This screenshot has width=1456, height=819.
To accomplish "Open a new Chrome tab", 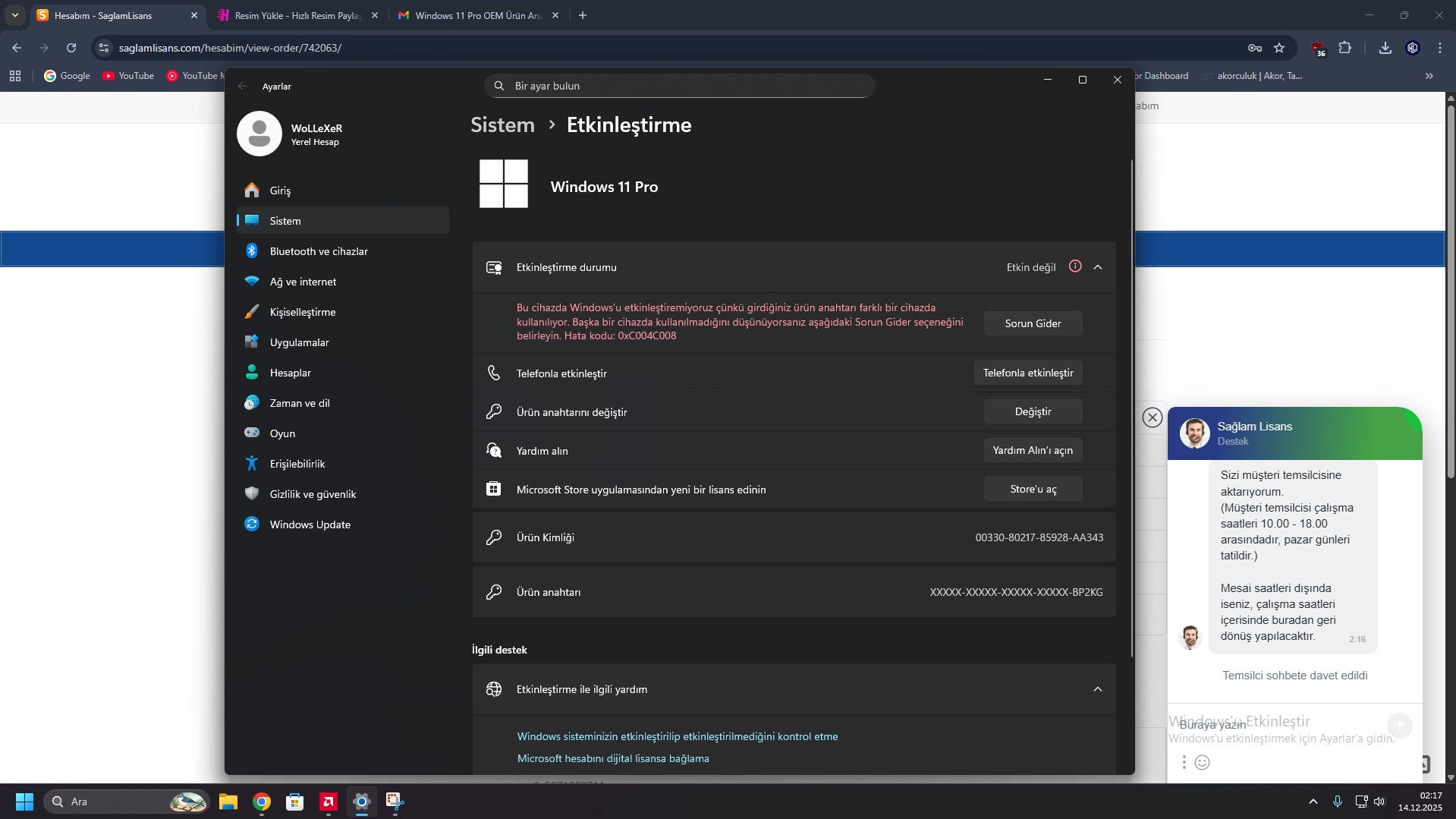I will 583,15.
